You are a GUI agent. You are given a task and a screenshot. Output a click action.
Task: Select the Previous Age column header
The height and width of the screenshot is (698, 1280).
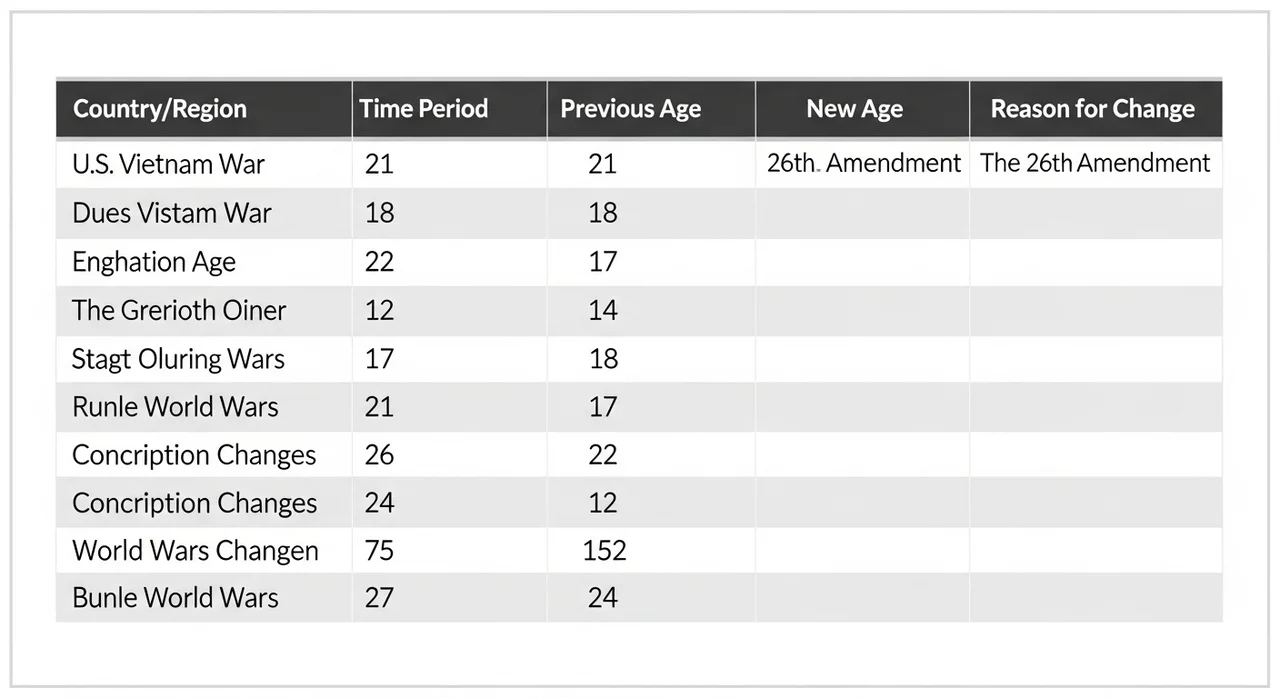coord(631,109)
